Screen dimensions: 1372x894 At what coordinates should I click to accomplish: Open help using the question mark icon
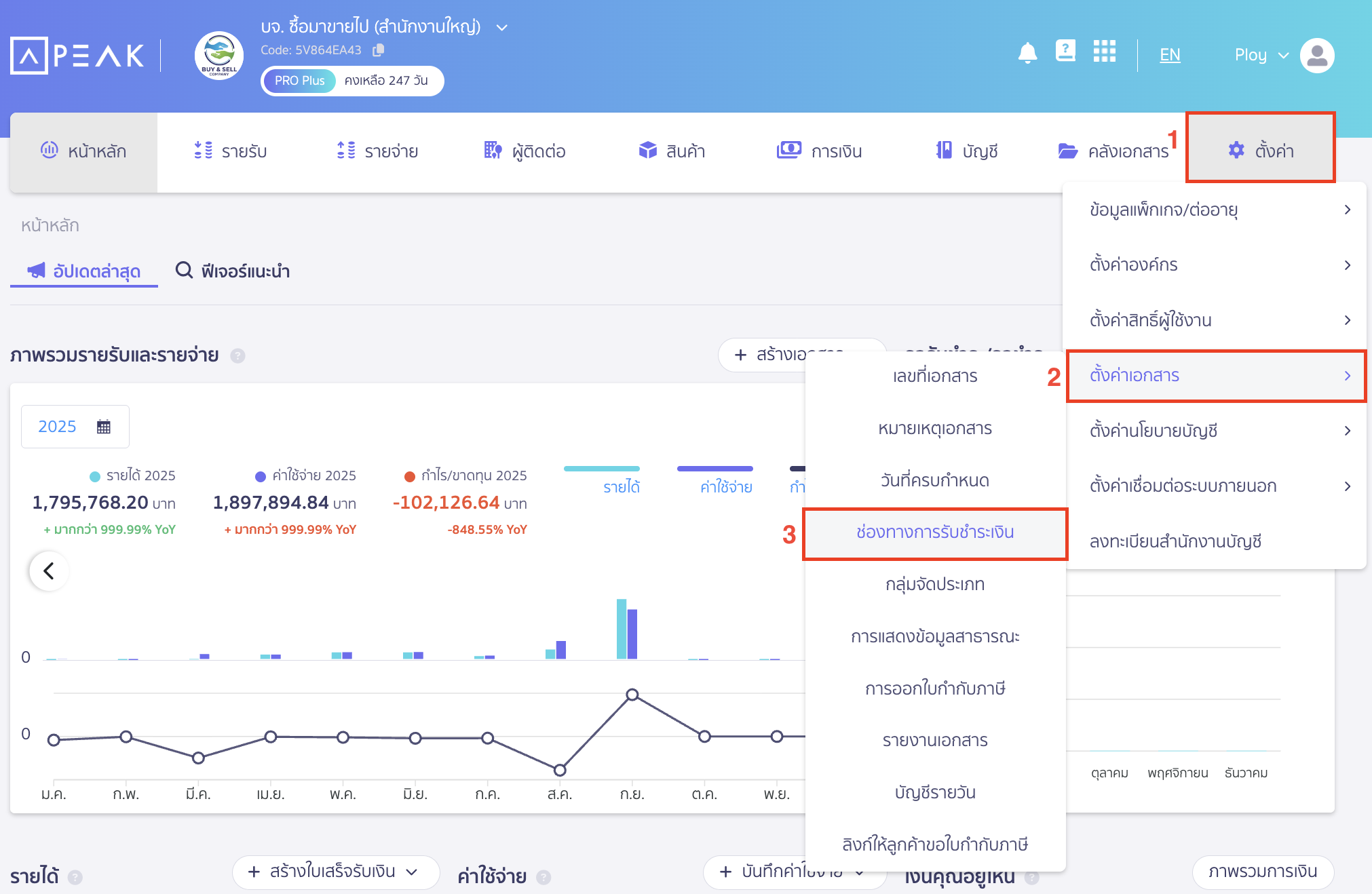1065,51
